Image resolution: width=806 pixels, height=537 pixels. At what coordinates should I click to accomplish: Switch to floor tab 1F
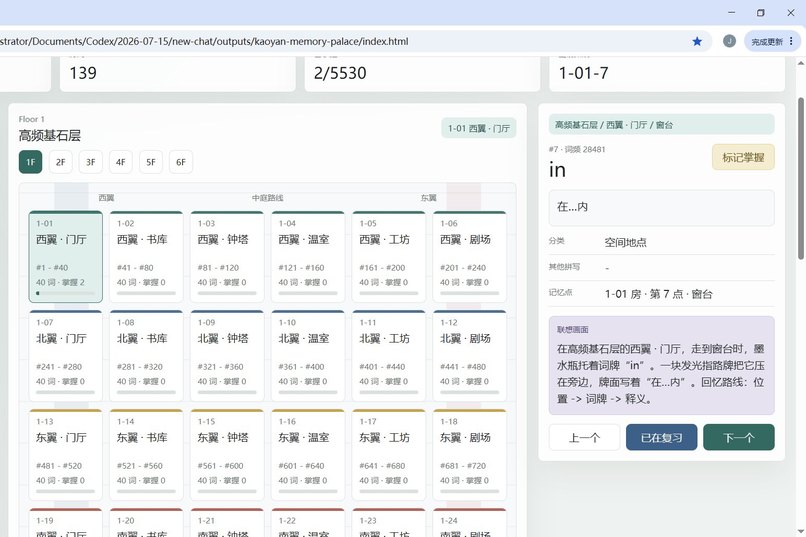click(x=30, y=162)
